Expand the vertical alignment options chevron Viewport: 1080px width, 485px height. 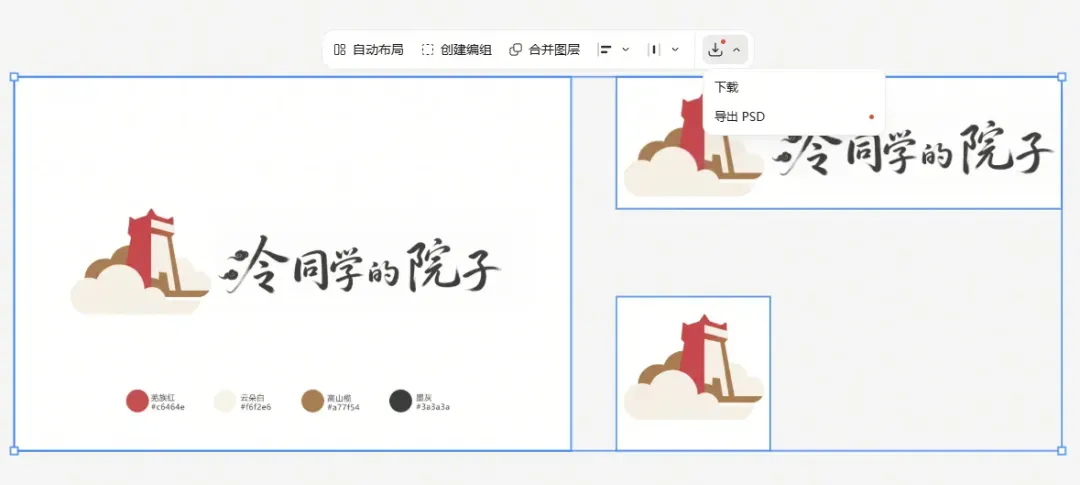(675, 50)
